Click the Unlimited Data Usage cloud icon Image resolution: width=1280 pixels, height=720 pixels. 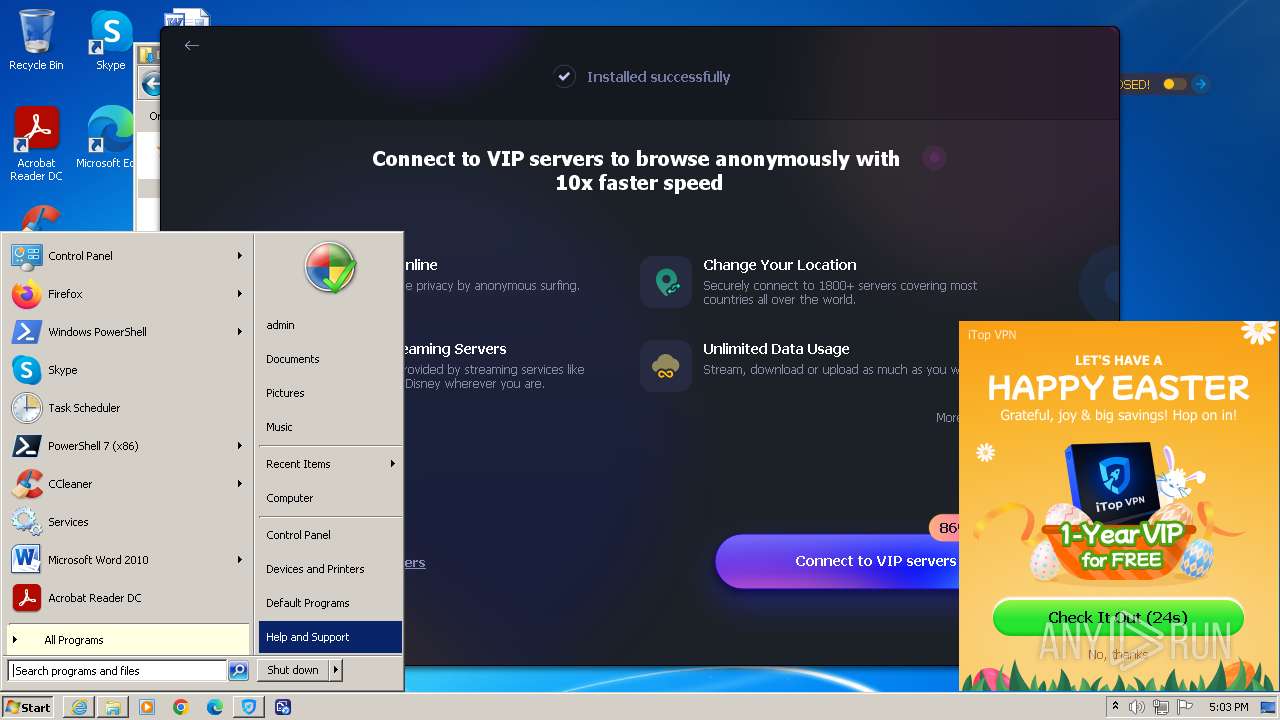[x=666, y=366]
